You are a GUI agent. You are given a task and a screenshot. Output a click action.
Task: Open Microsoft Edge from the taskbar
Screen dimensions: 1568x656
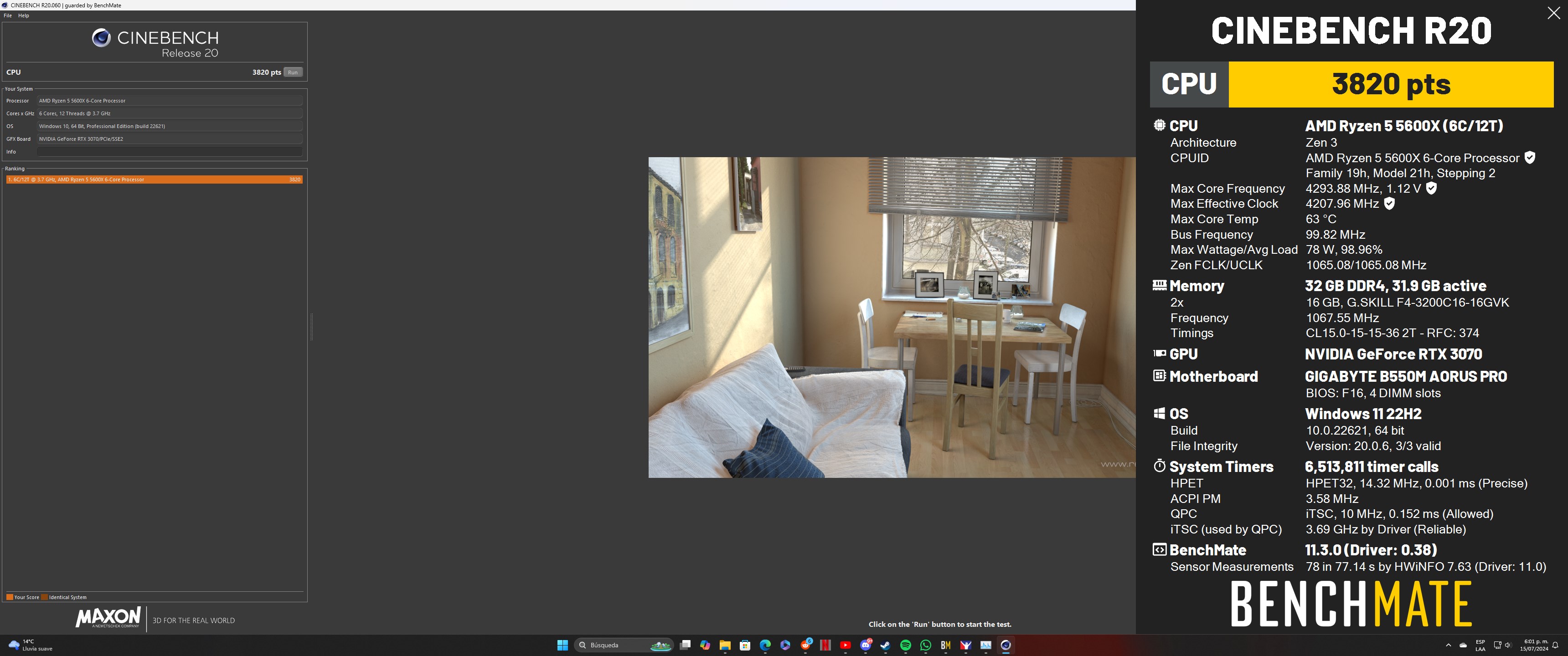tap(765, 645)
